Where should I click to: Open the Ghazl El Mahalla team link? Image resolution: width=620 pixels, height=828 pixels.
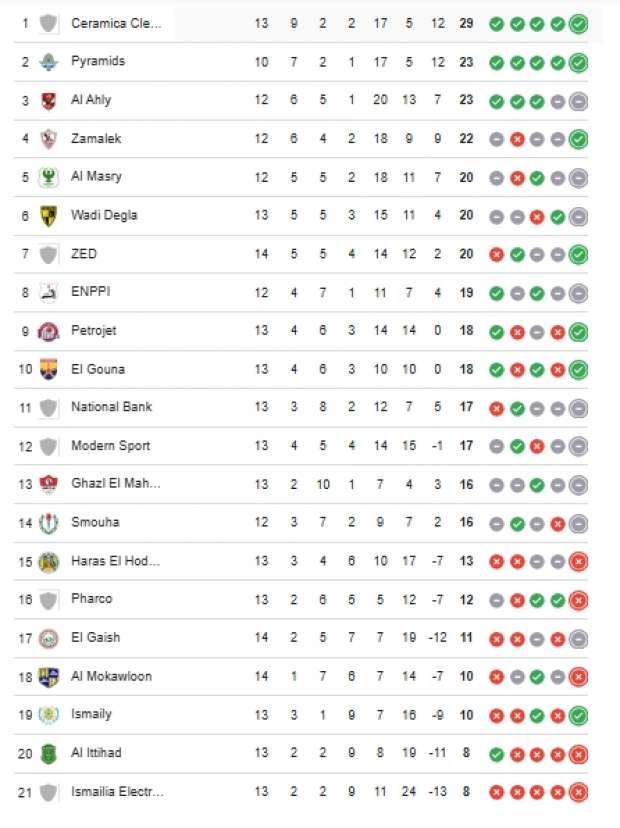[x=115, y=484]
